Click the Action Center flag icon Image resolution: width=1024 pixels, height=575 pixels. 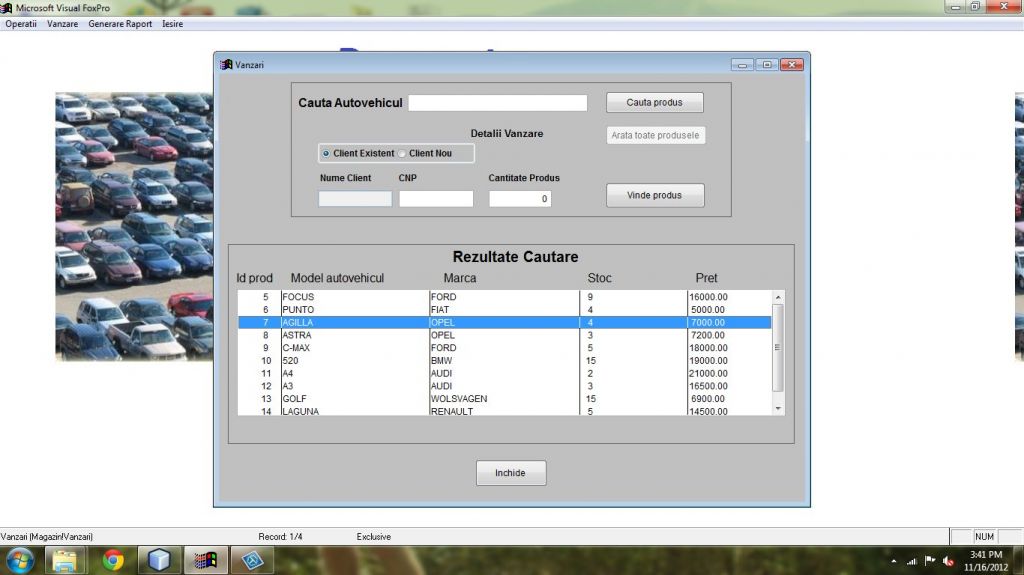tap(929, 561)
